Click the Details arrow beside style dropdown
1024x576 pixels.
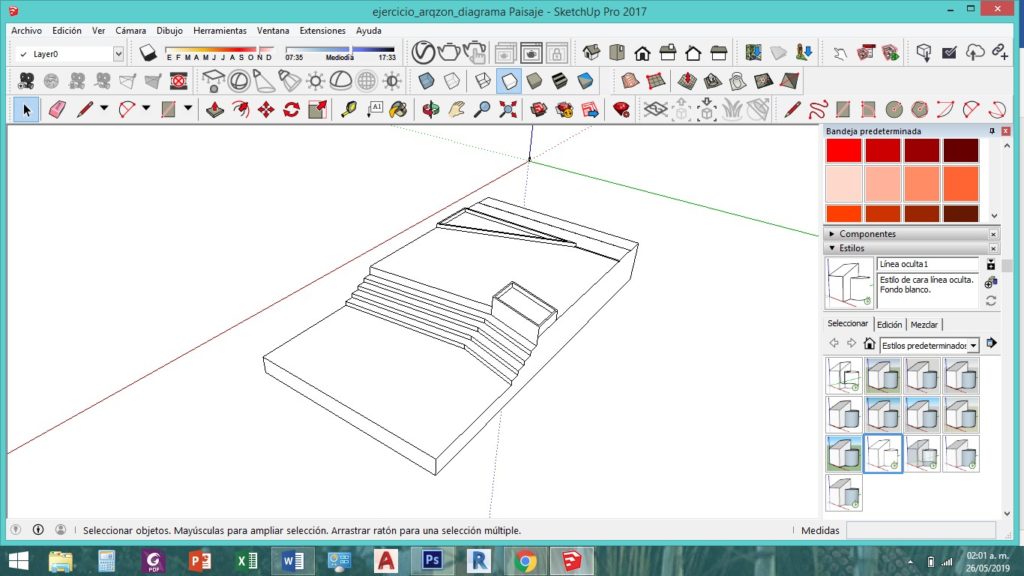pos(991,343)
